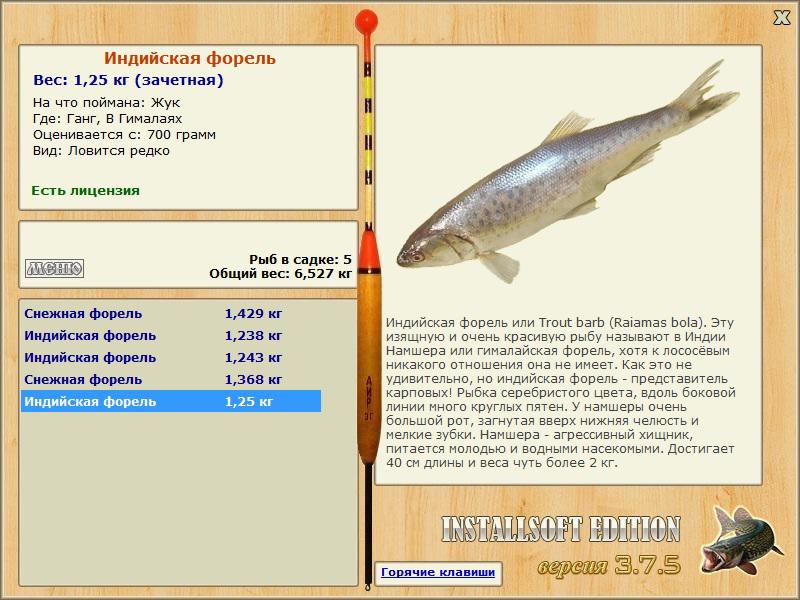
Task: Select Индийская форель 1,238 кг row
Action: (171, 336)
